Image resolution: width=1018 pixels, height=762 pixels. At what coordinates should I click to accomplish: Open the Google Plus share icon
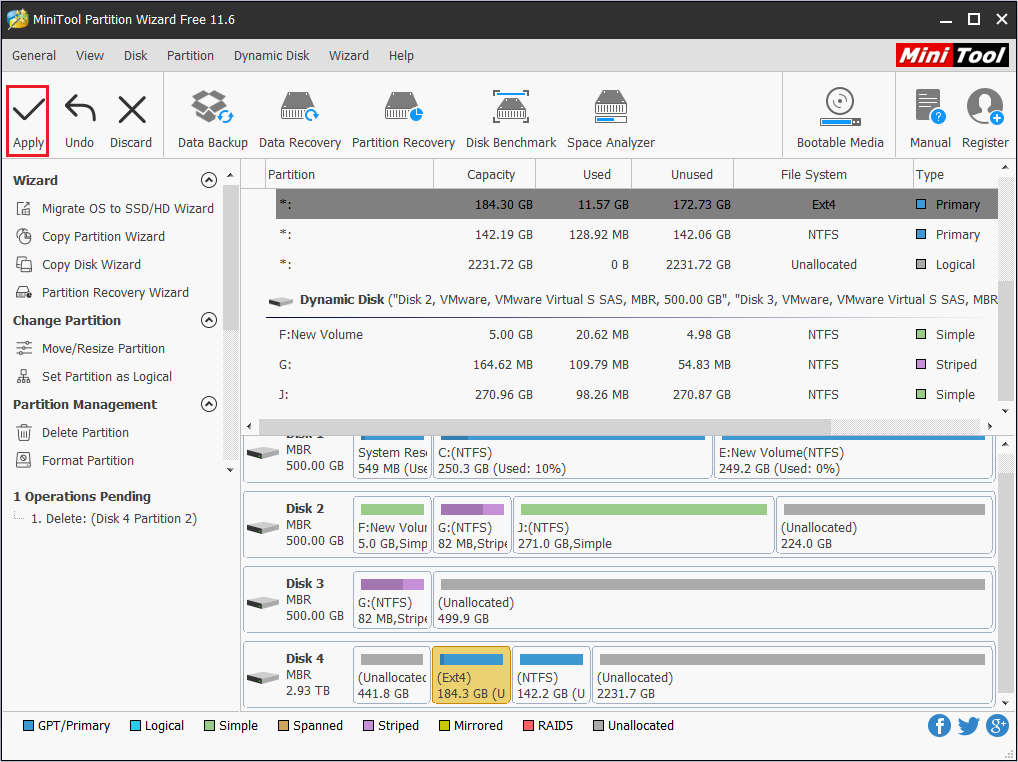click(x=997, y=726)
